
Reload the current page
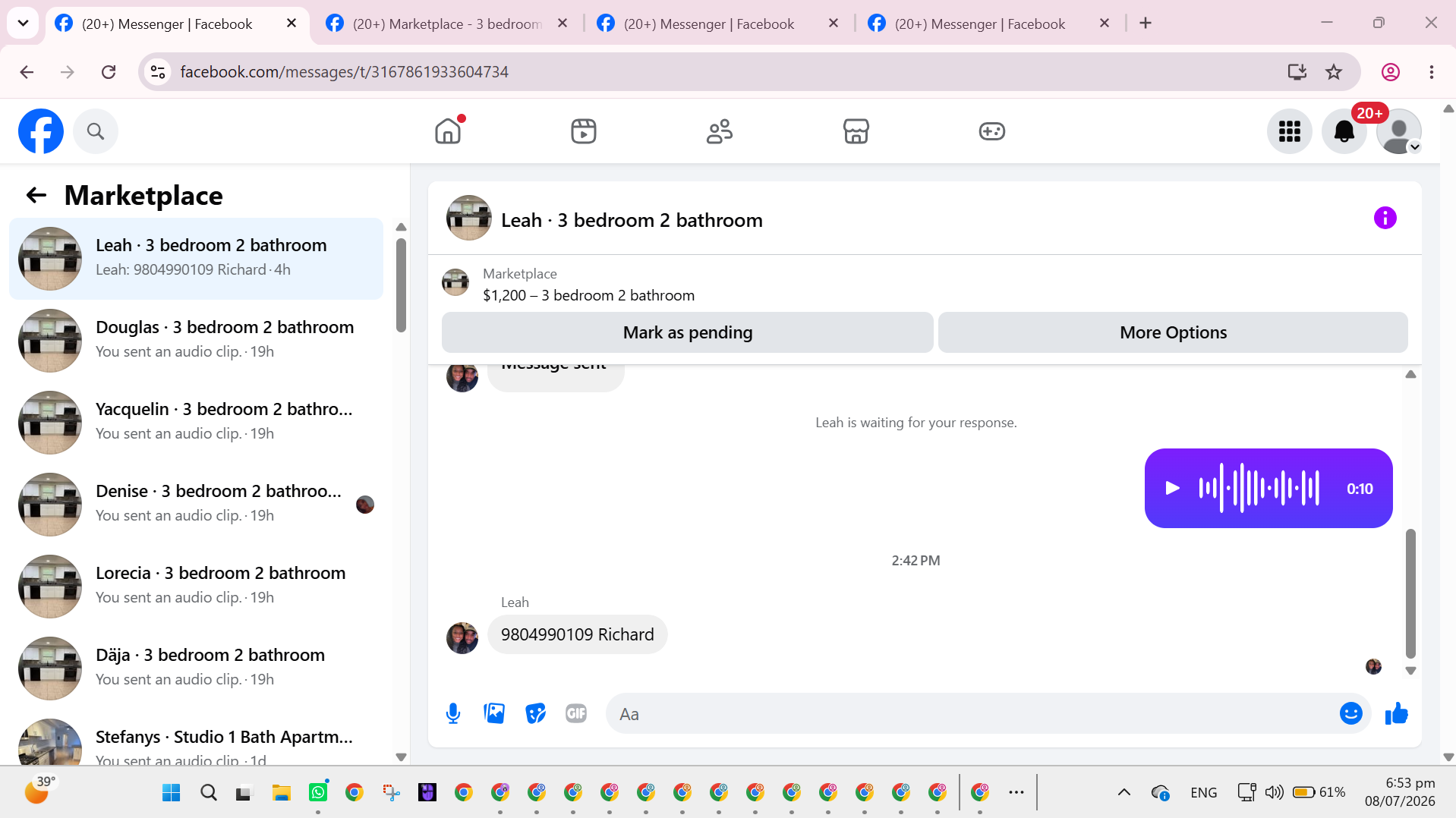coord(109,72)
